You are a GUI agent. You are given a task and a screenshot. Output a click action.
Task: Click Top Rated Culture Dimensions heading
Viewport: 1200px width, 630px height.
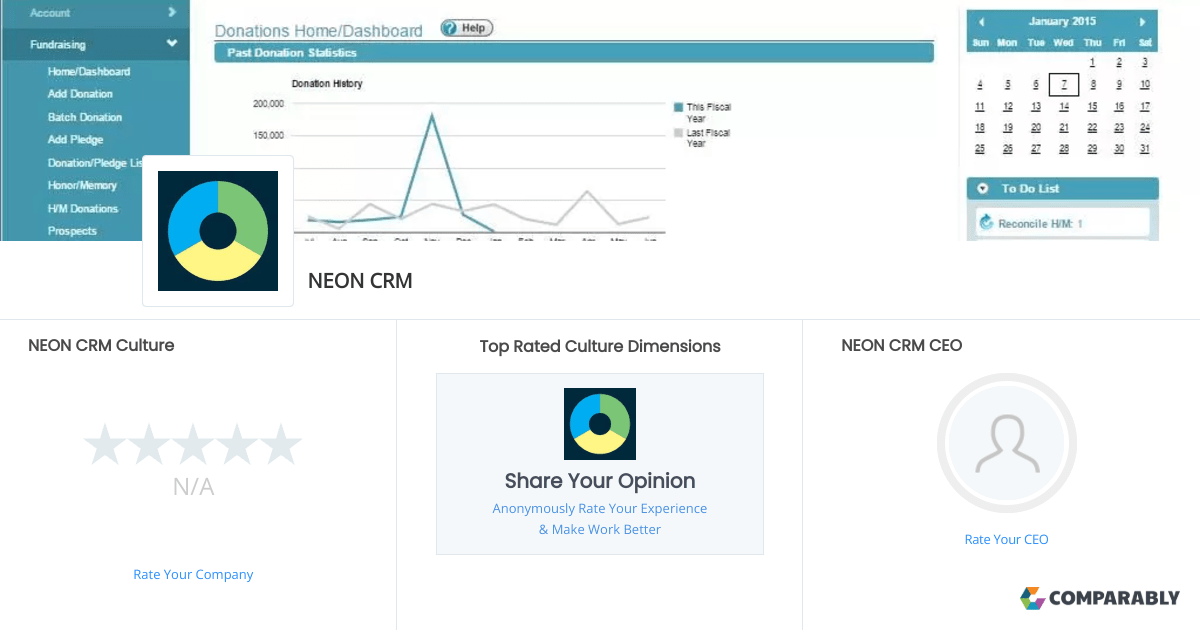600,346
